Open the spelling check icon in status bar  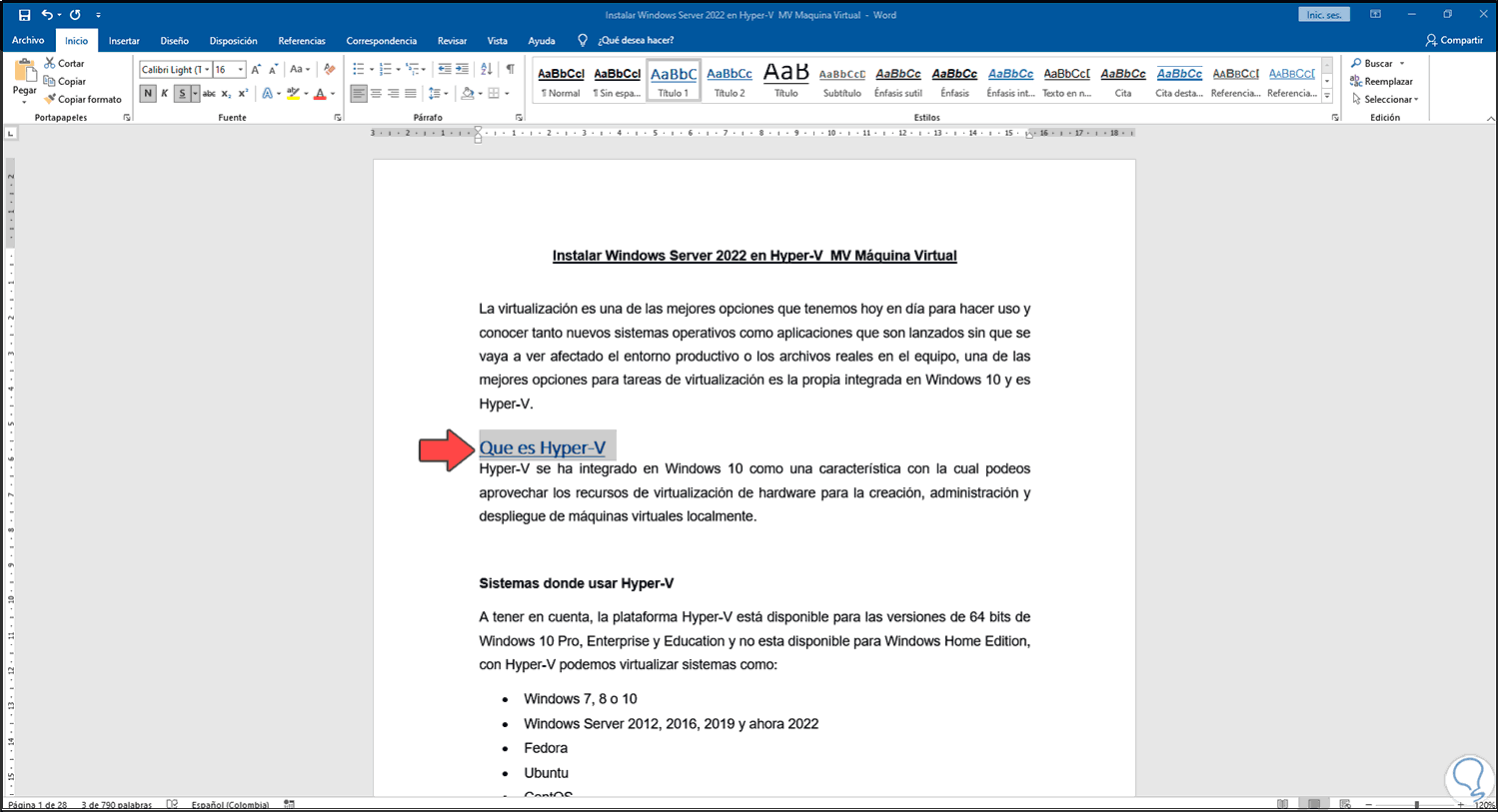click(x=172, y=804)
